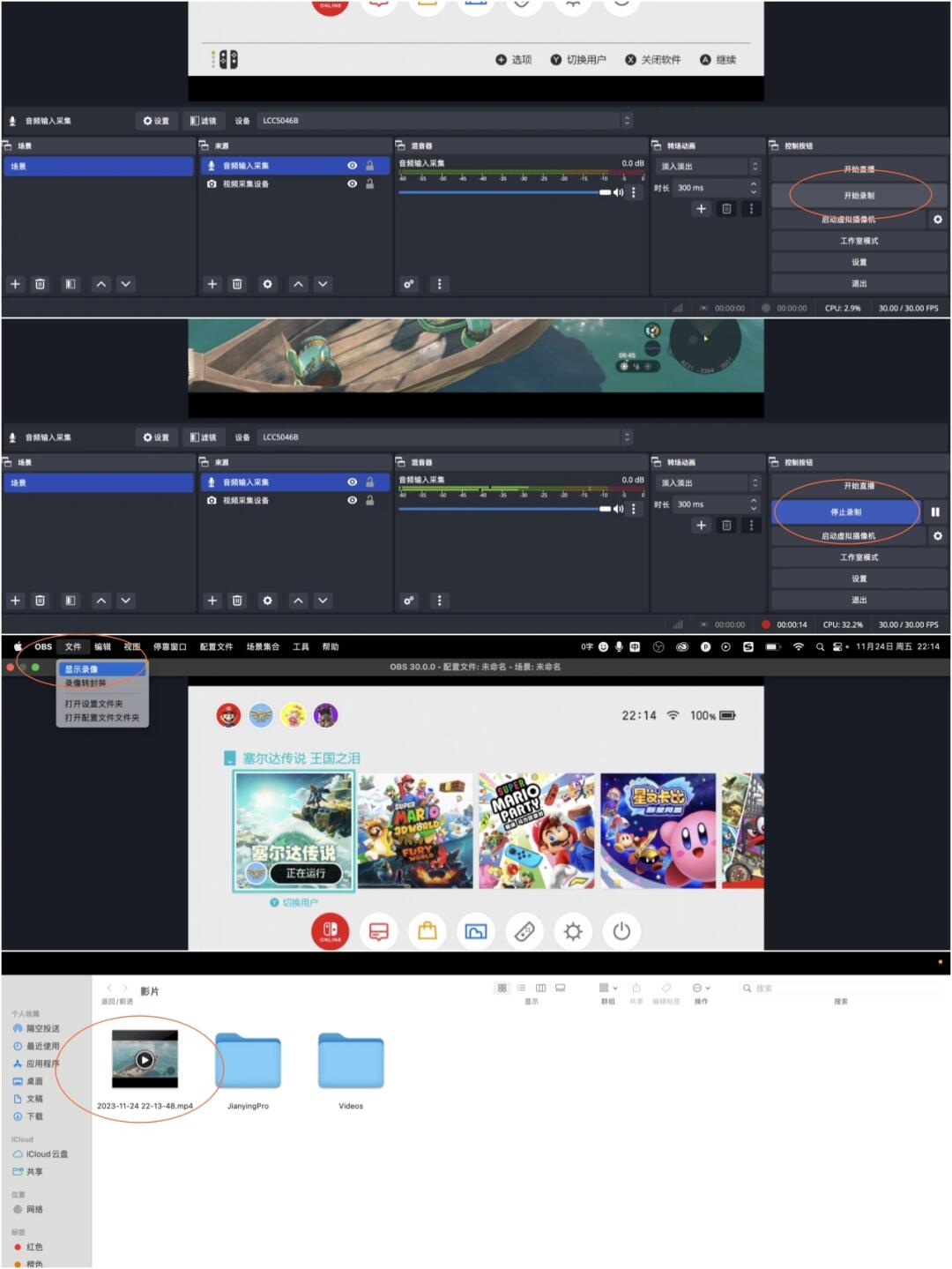Viewport: 952px width, 1269px height.
Task: Select 最近使用 in the Finder sidebar
Action: 36,1046
